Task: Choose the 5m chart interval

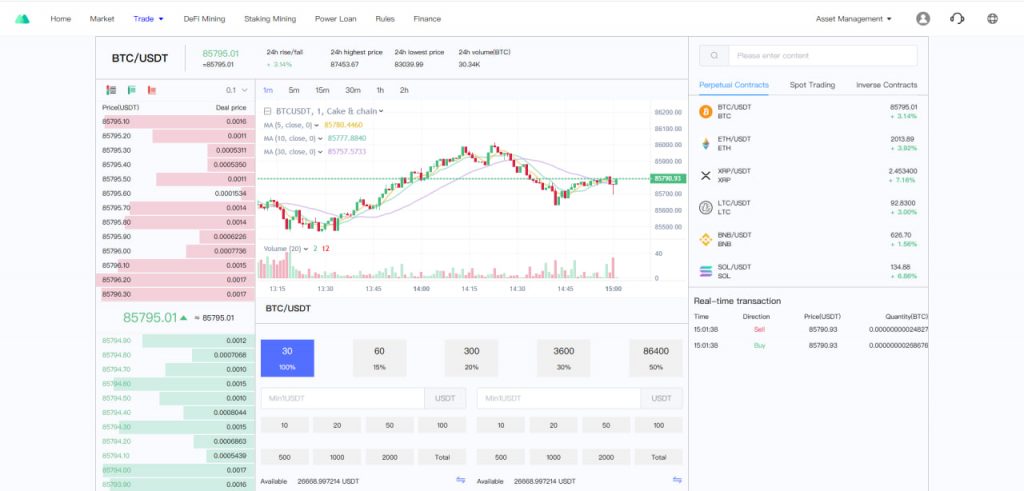Action: 294,90
